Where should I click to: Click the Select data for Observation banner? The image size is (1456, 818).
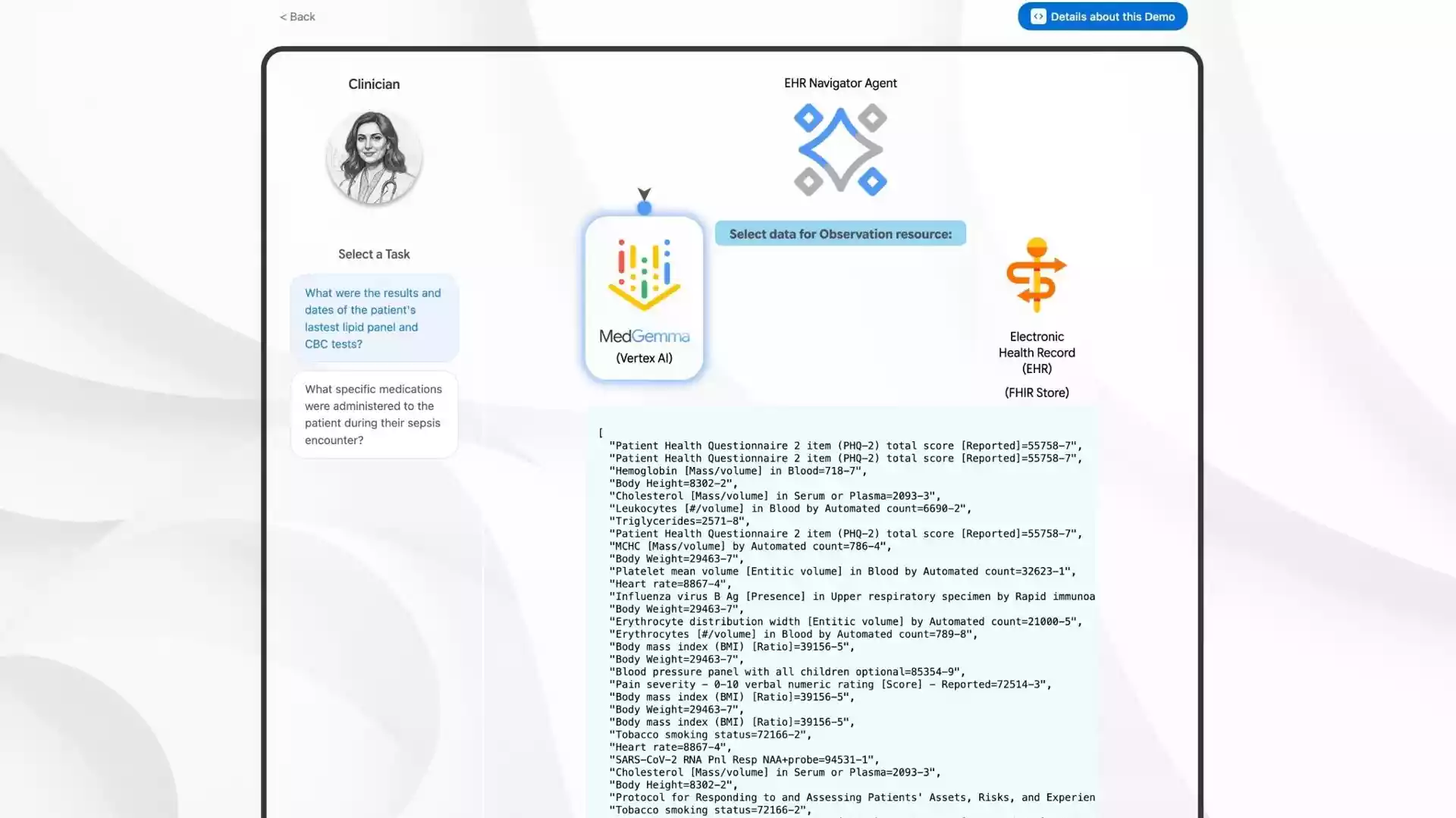[x=840, y=234]
